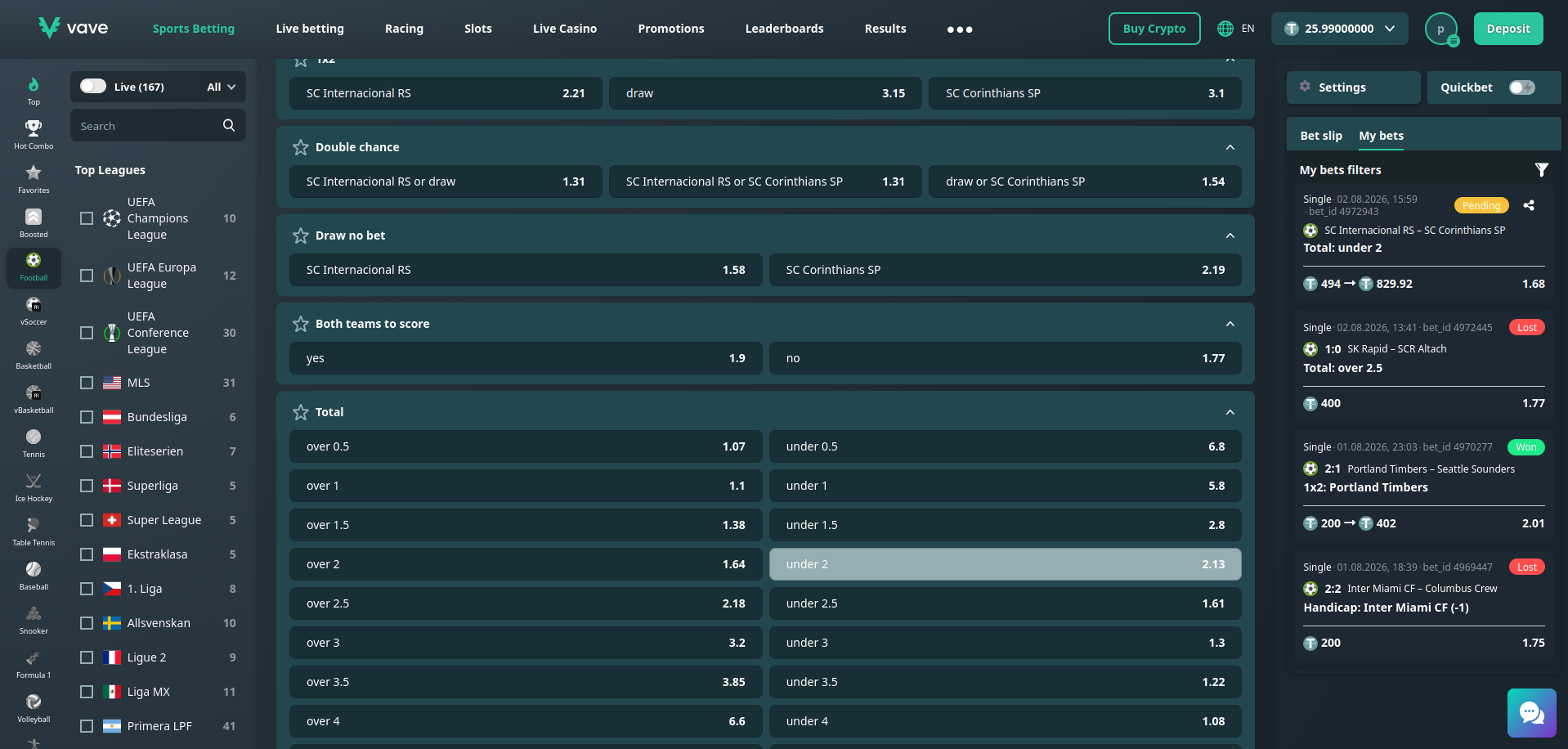
Task: Deselect the under 2 selection
Action: click(x=1005, y=564)
